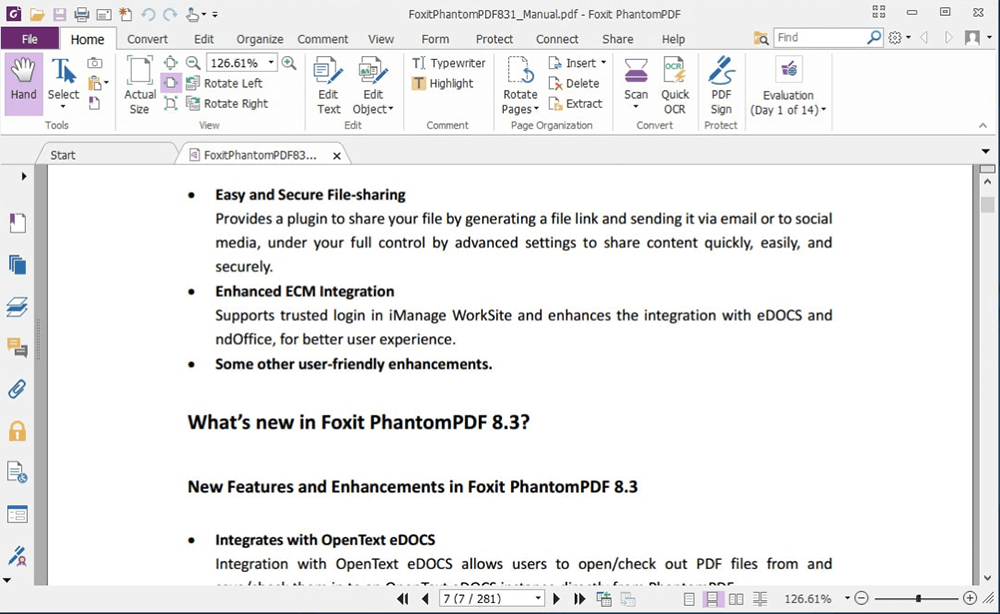Select the Hand tool
This screenshot has height=614, width=1000.
point(24,84)
